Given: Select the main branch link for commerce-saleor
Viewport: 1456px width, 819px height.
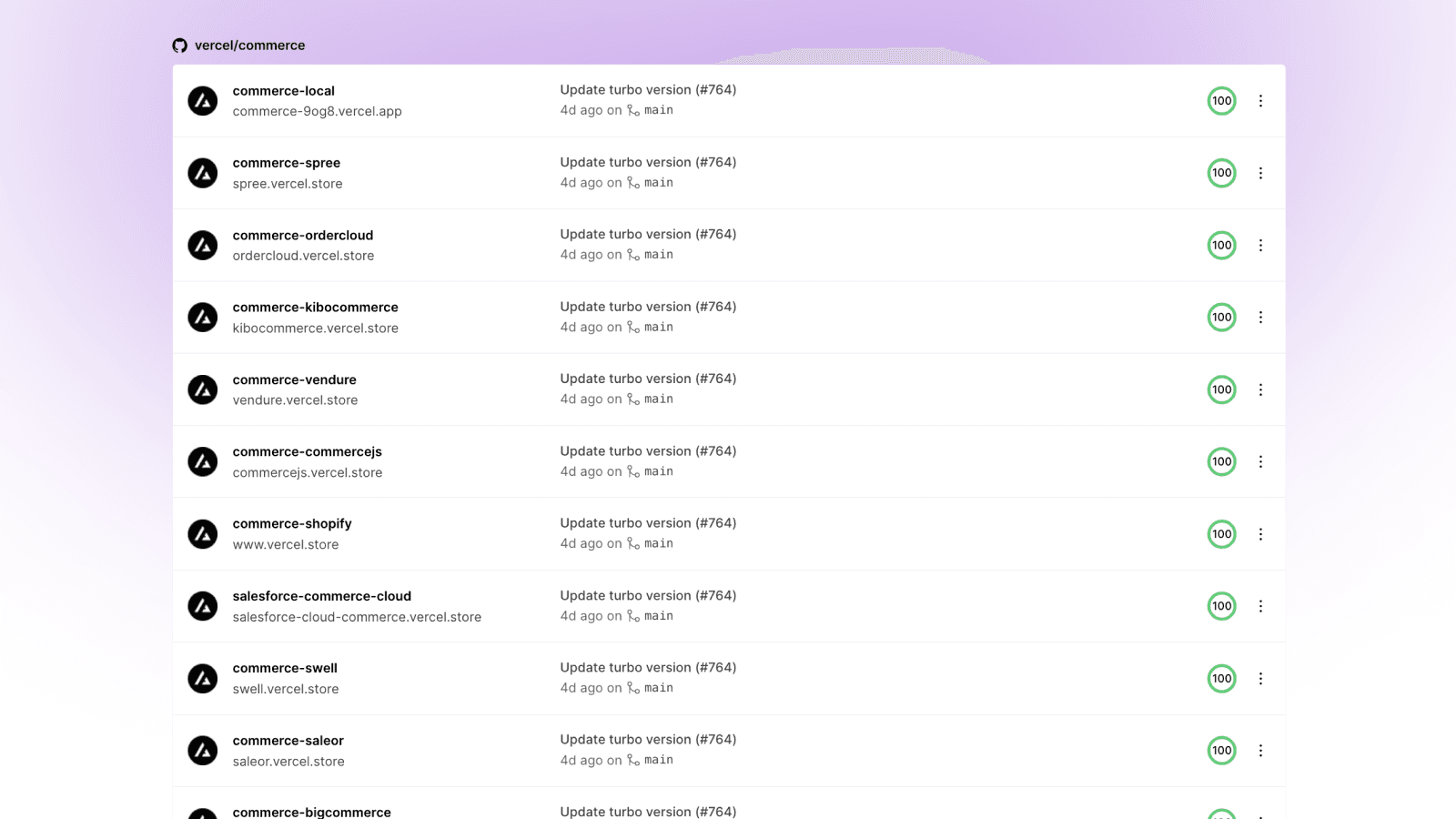Looking at the screenshot, I should [658, 759].
